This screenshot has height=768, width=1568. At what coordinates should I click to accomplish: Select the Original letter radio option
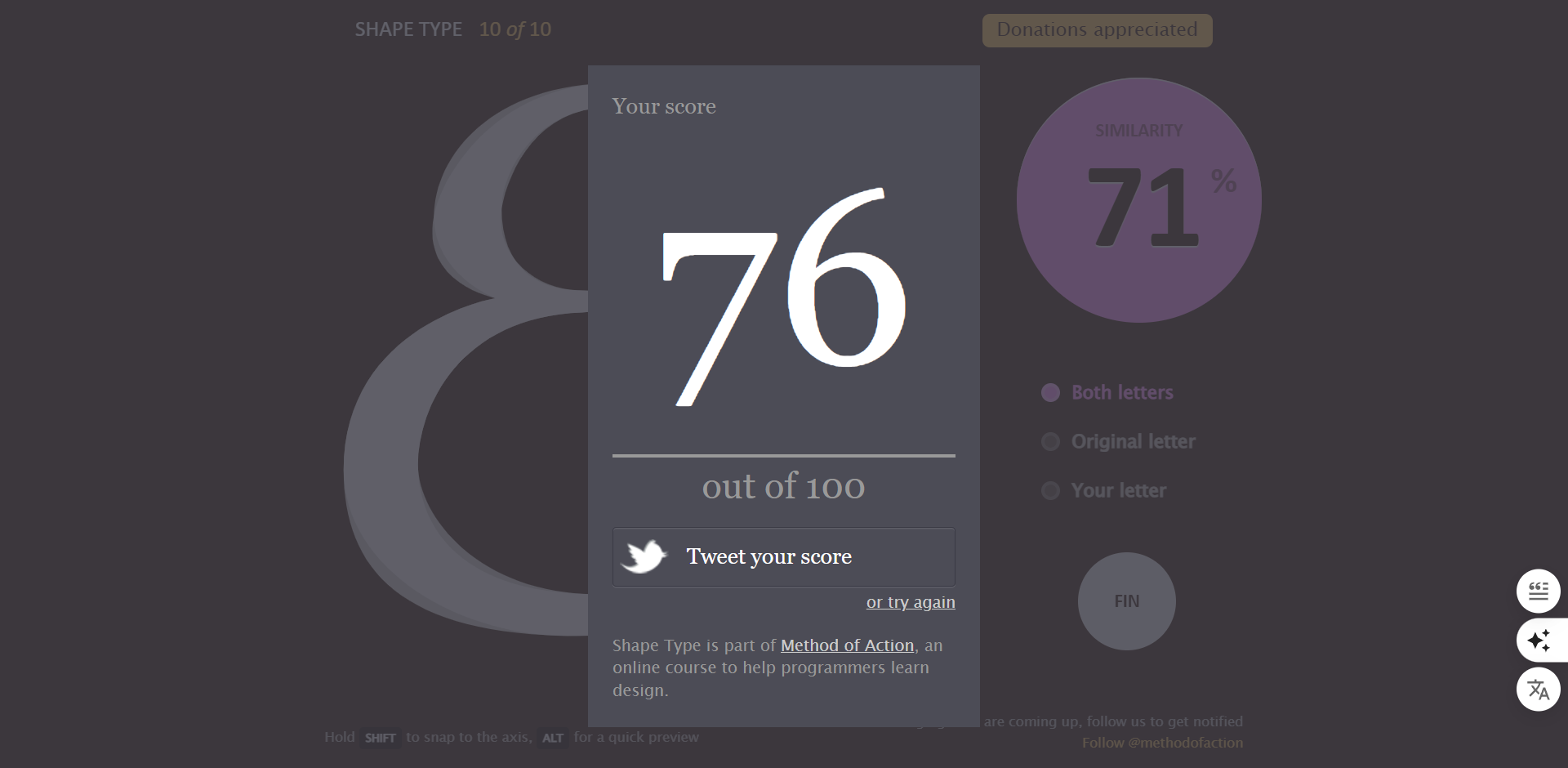(1050, 442)
